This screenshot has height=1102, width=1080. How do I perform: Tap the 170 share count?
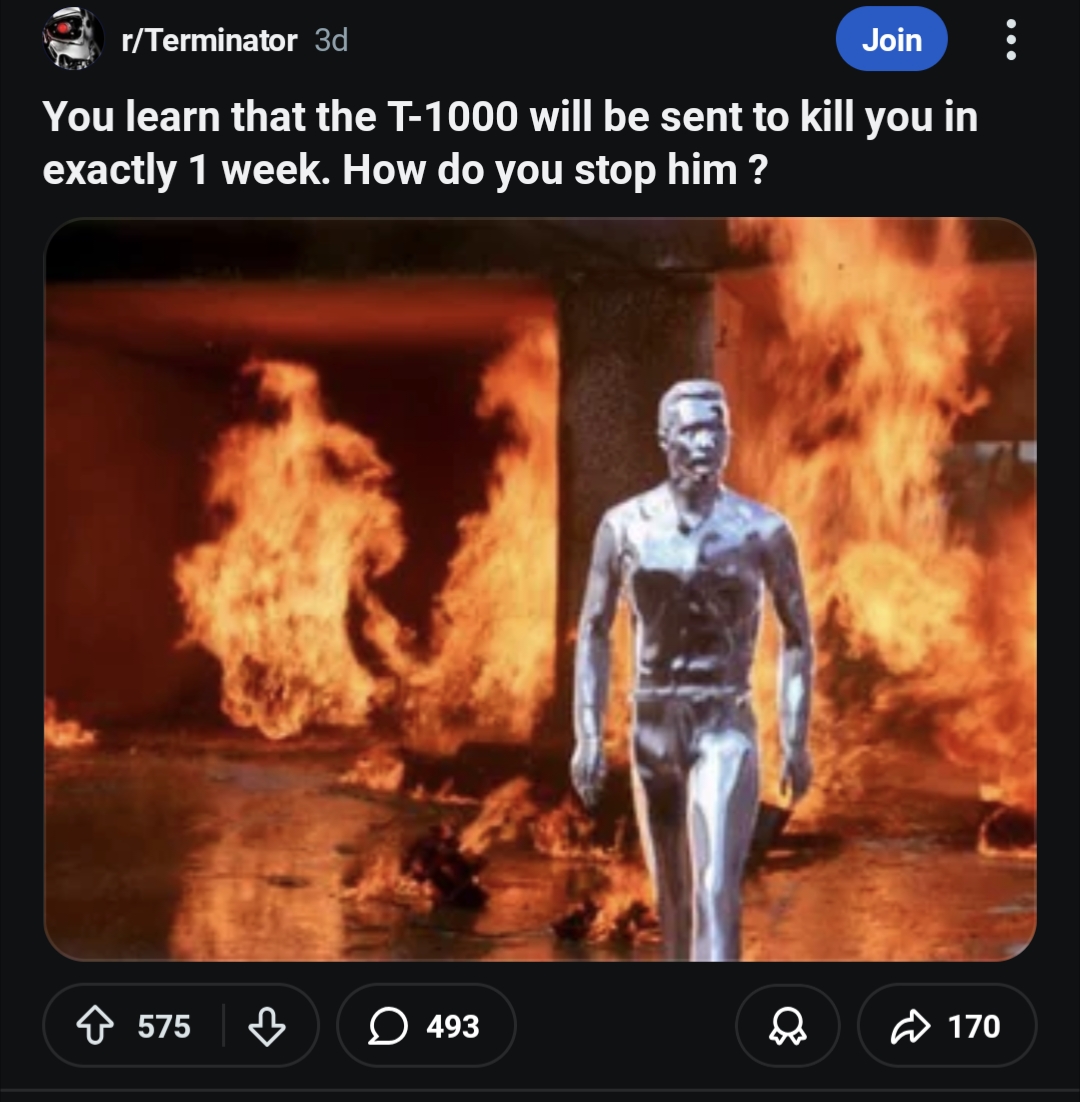pos(973,1026)
